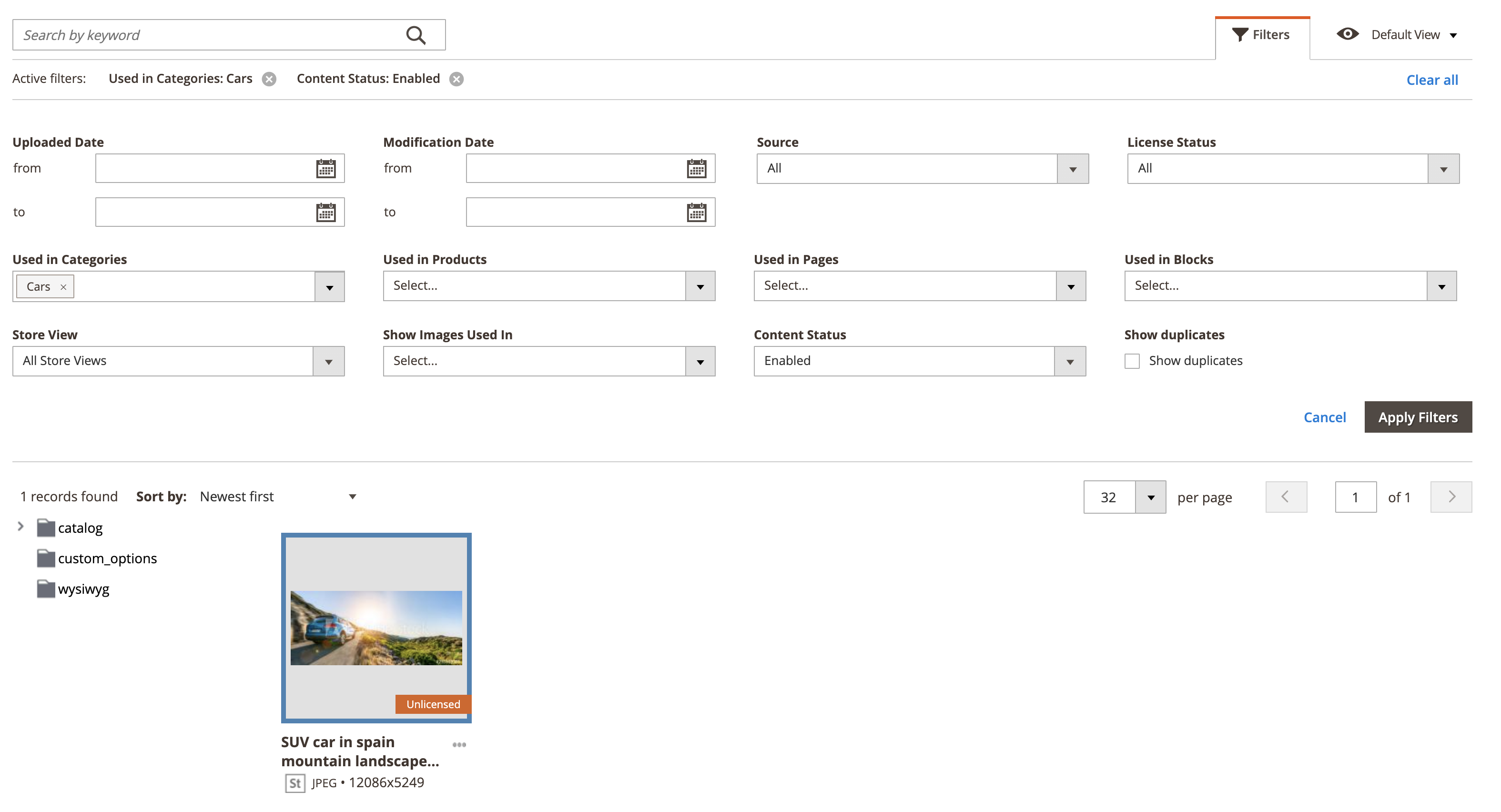The height and width of the screenshot is (812, 1501).
Task: Remove the Used in Categories: Cars active filter
Action: click(269, 79)
